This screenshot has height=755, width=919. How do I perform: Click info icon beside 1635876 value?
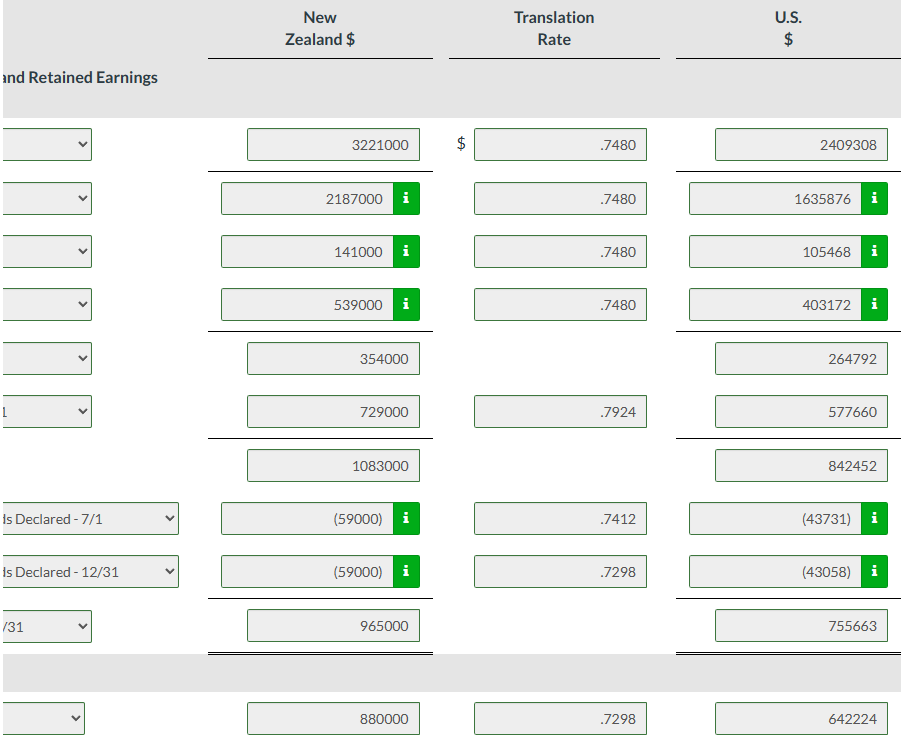coord(874,199)
